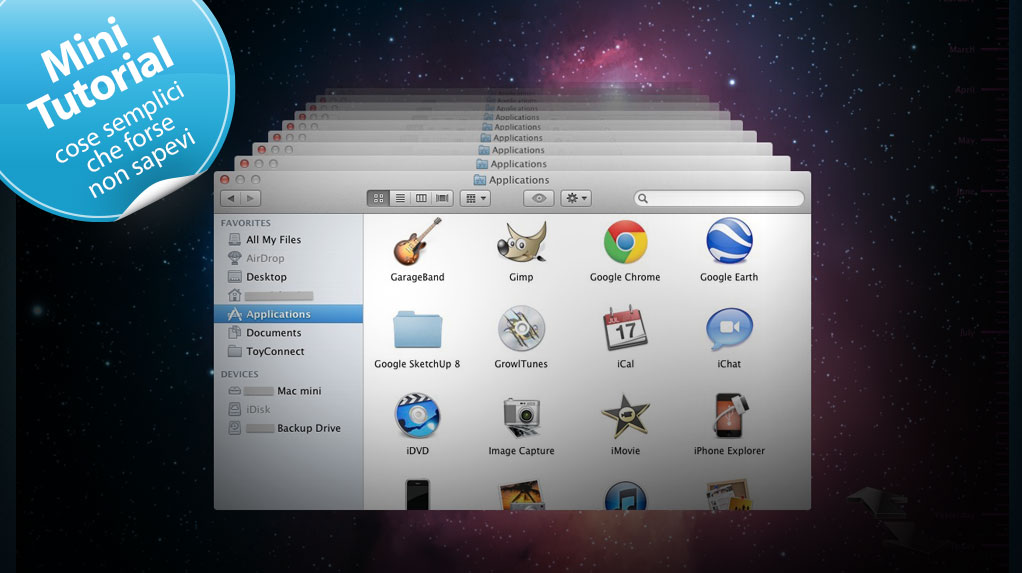Open the Action gear menu

tap(576, 198)
